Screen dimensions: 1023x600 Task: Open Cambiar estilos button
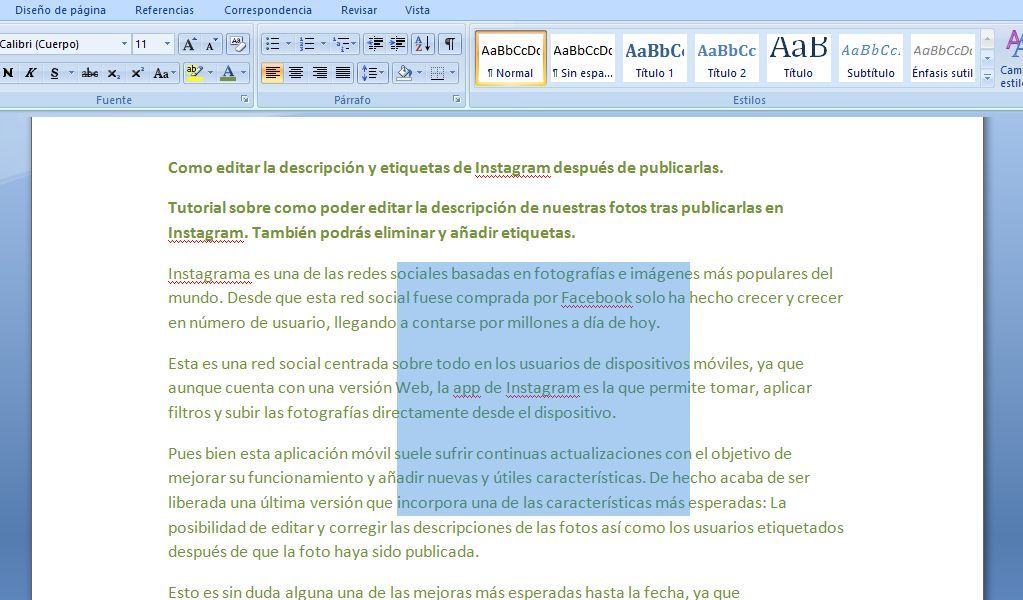(1013, 59)
